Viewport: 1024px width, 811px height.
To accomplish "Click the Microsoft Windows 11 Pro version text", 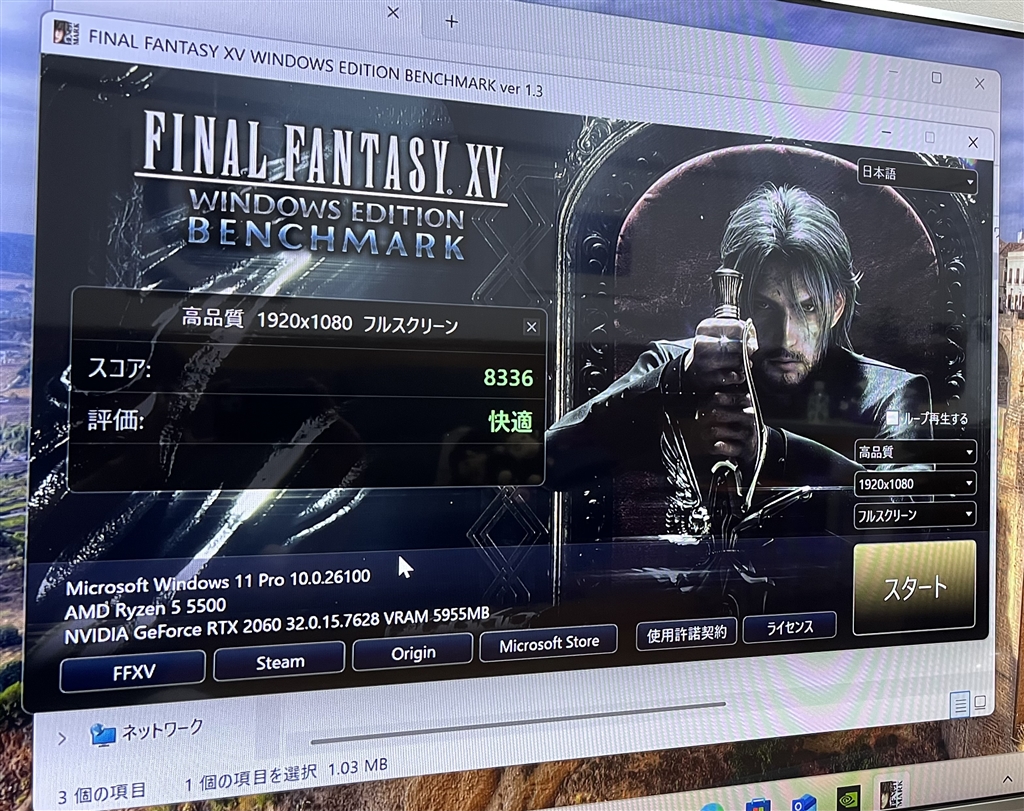I will (x=217, y=582).
